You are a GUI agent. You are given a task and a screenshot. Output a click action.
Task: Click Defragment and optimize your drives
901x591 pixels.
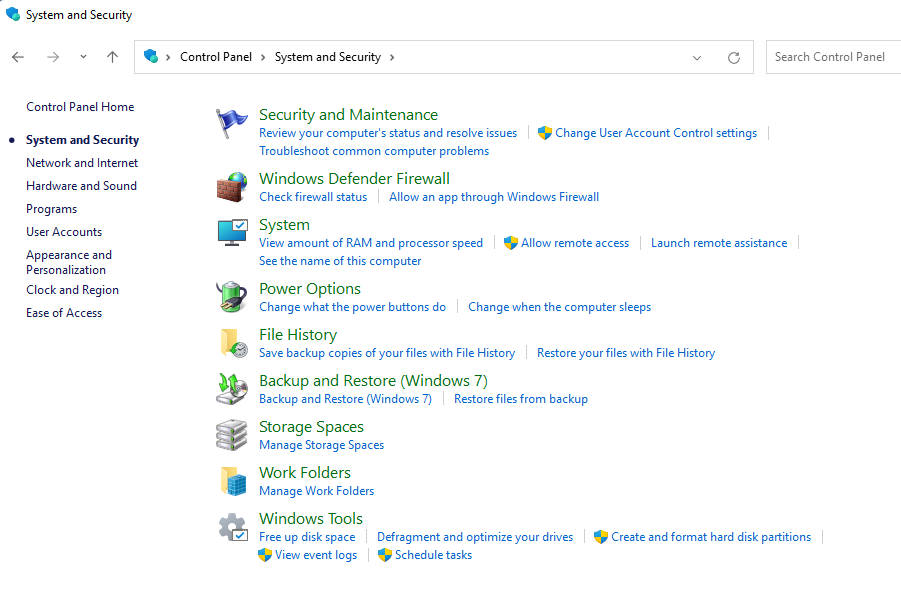pos(475,536)
